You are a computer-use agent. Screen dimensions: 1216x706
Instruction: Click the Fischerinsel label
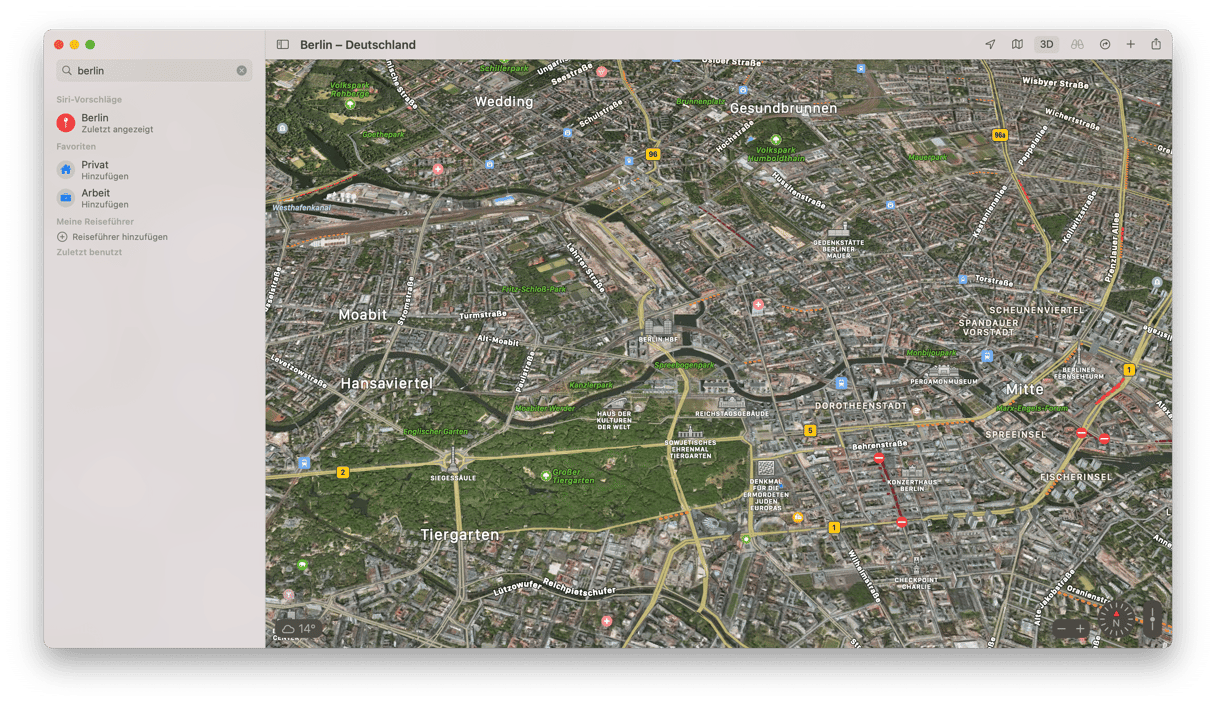click(x=1076, y=477)
